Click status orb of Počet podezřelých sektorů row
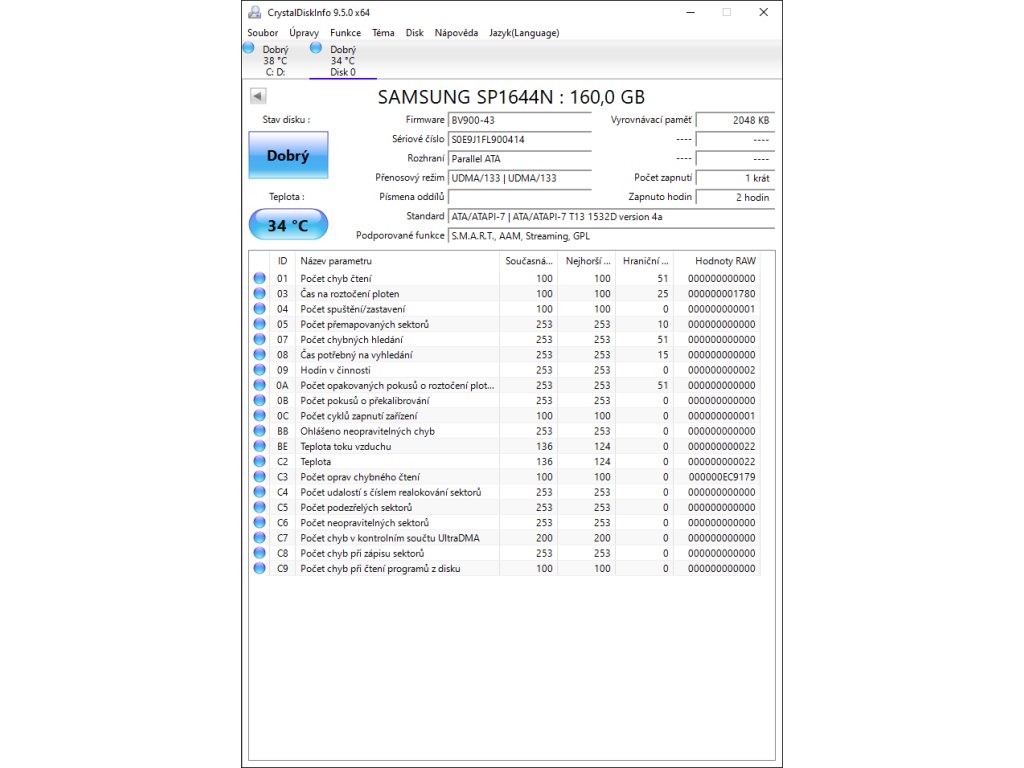The width and height of the screenshot is (1024, 768). (x=260, y=508)
